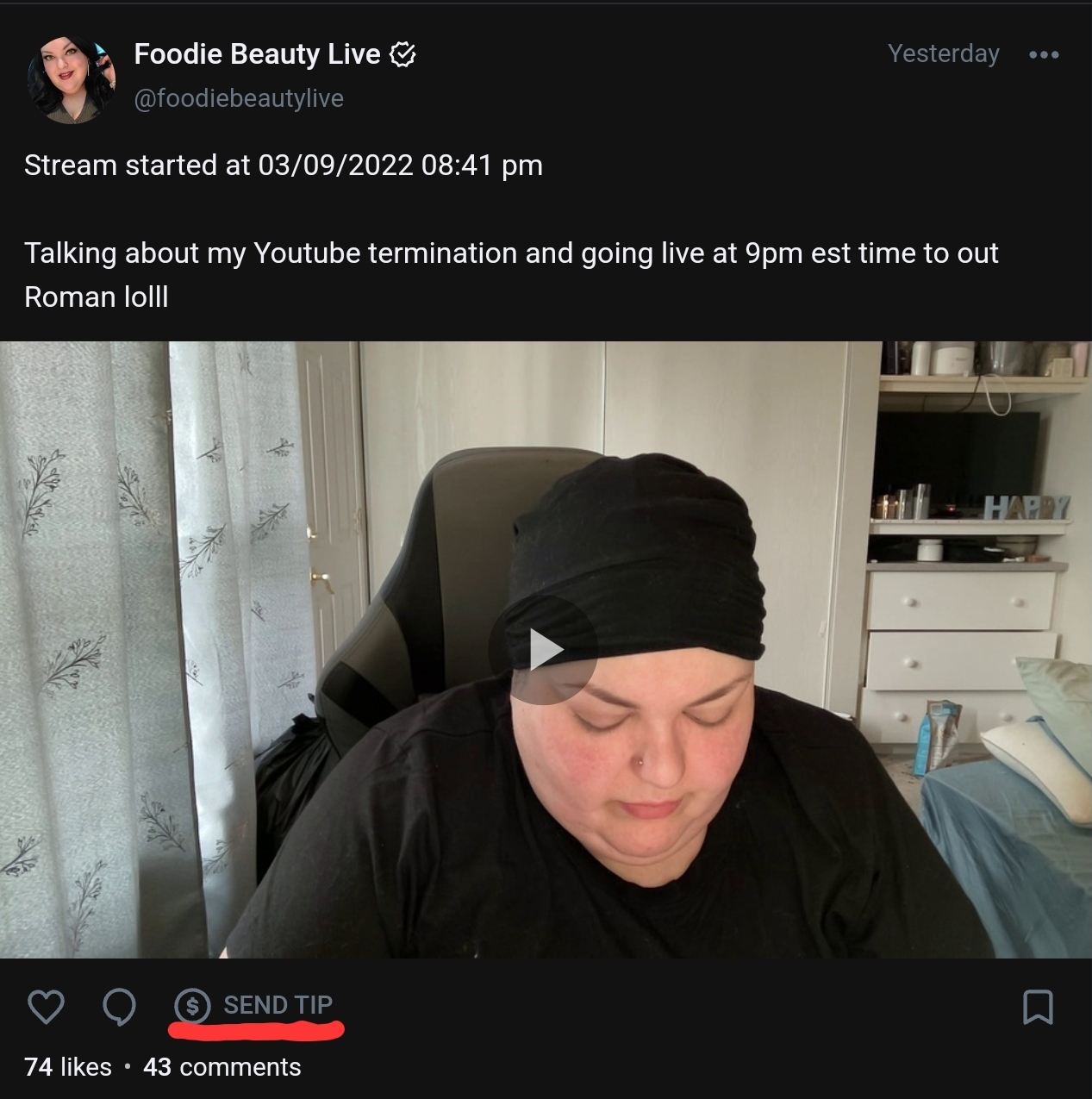Click the SEND TIP label
The height and width of the screenshot is (1099, 1092).
pyautogui.click(x=278, y=1005)
